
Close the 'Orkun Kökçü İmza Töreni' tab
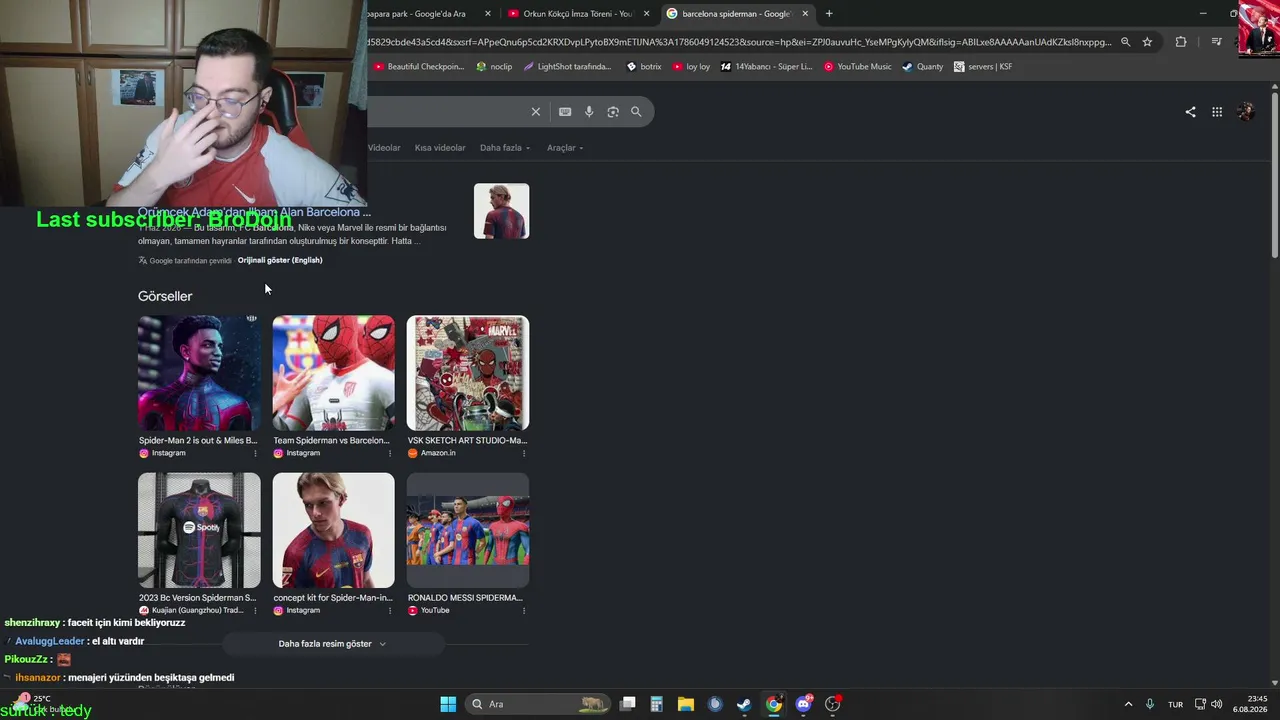pyautogui.click(x=646, y=14)
